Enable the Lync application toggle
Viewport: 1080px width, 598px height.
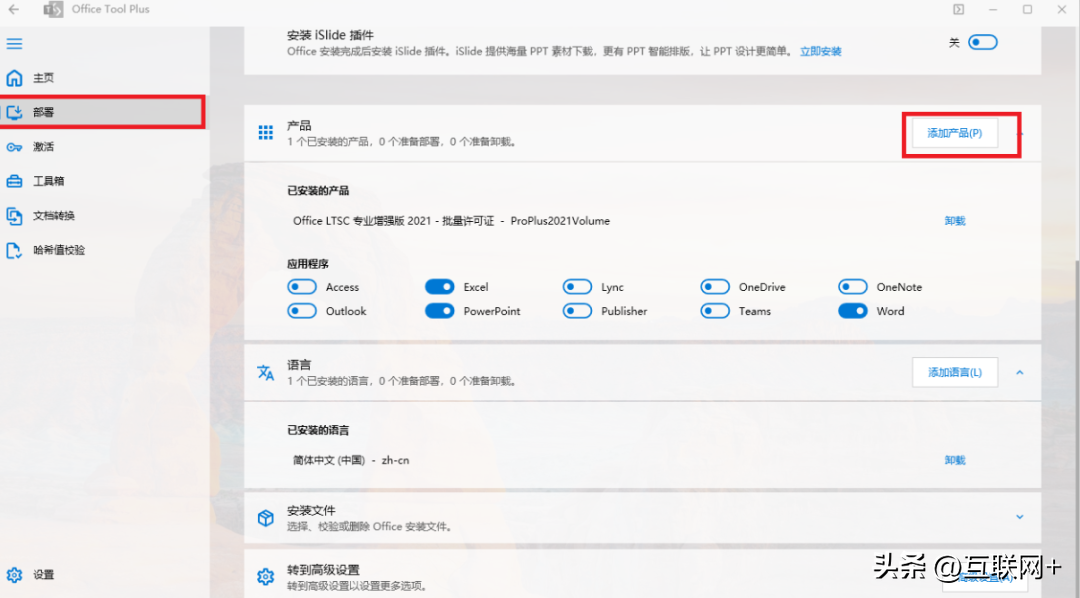577,287
